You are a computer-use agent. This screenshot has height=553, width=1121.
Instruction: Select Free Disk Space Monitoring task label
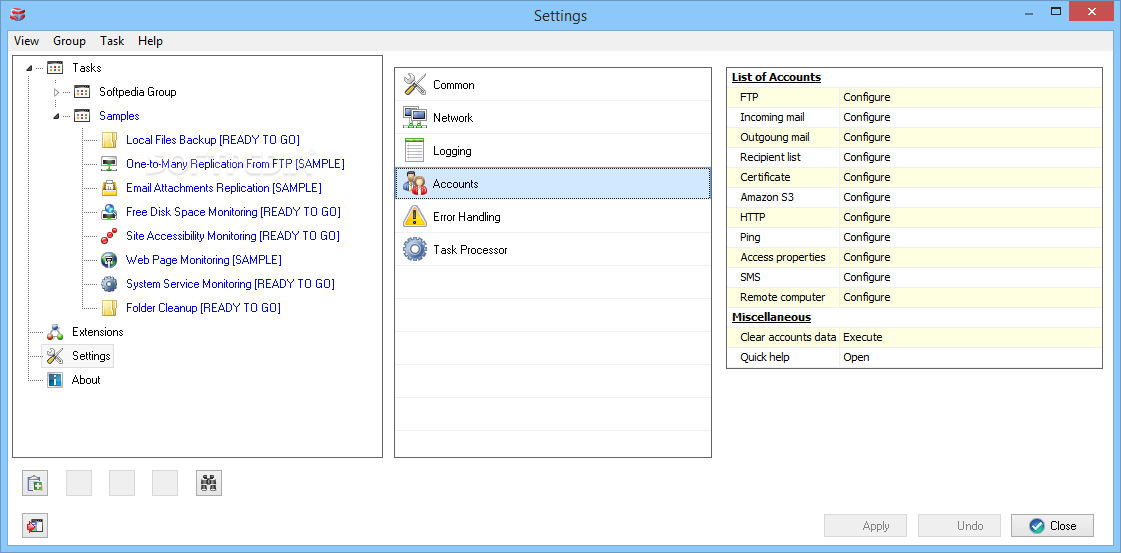point(233,212)
